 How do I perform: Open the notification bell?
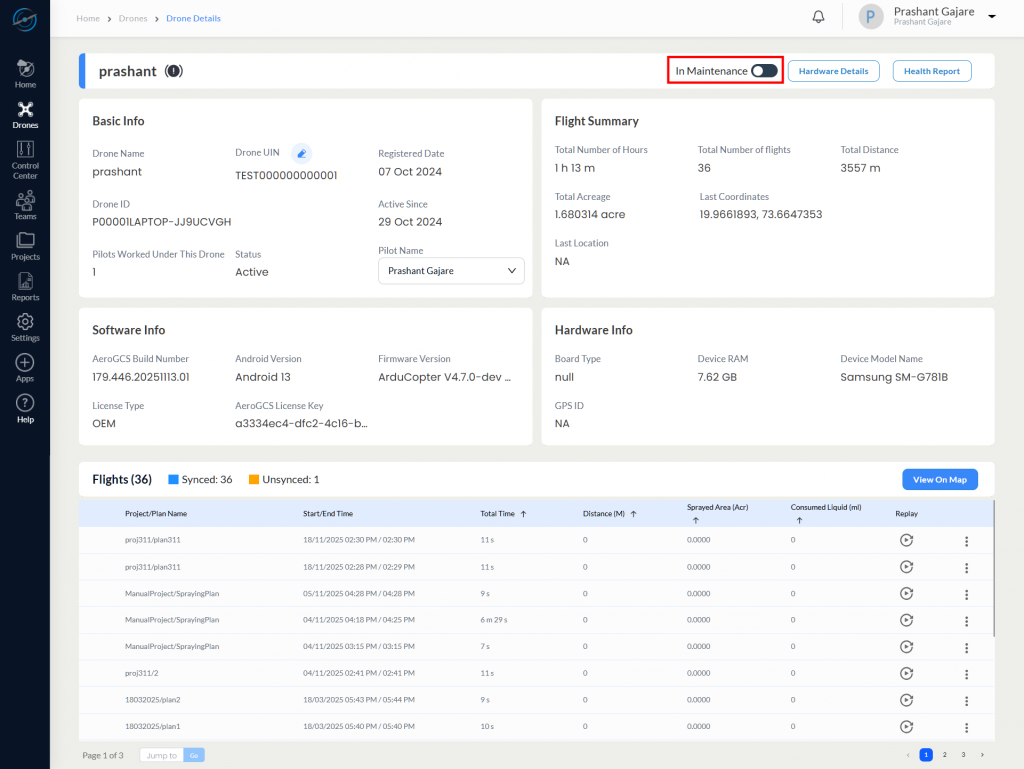tap(818, 16)
